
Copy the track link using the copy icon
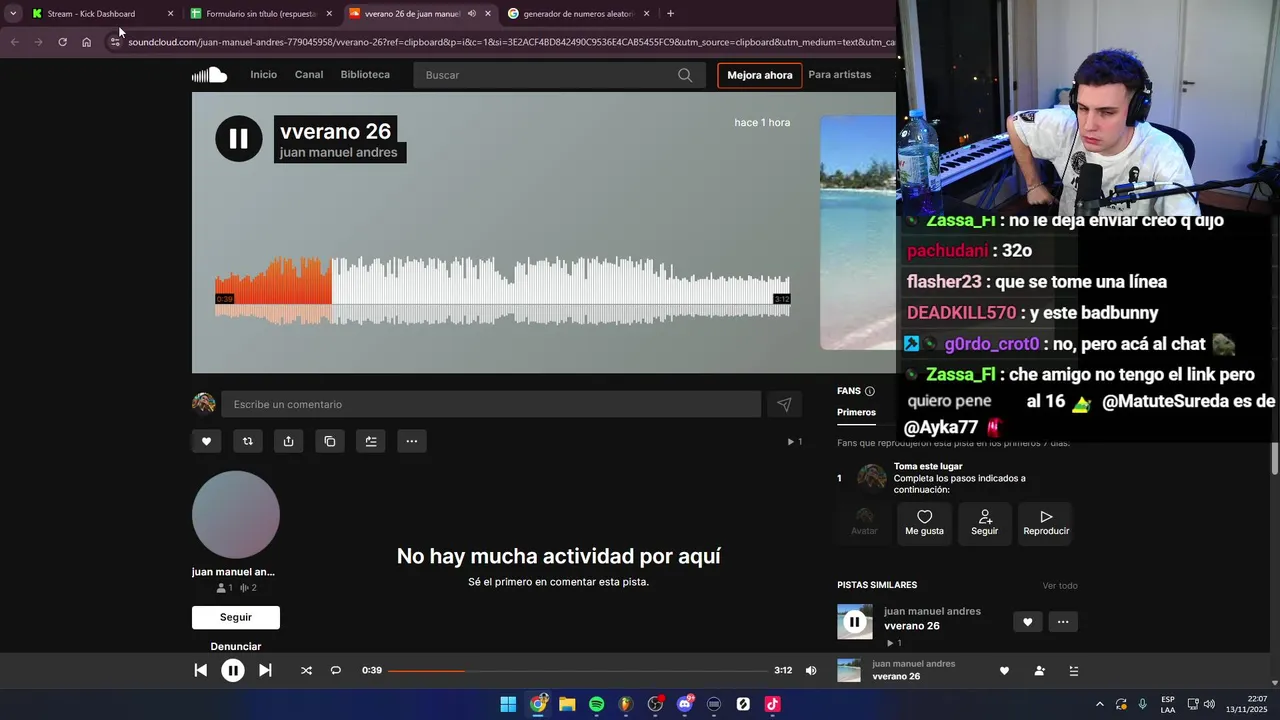329,441
